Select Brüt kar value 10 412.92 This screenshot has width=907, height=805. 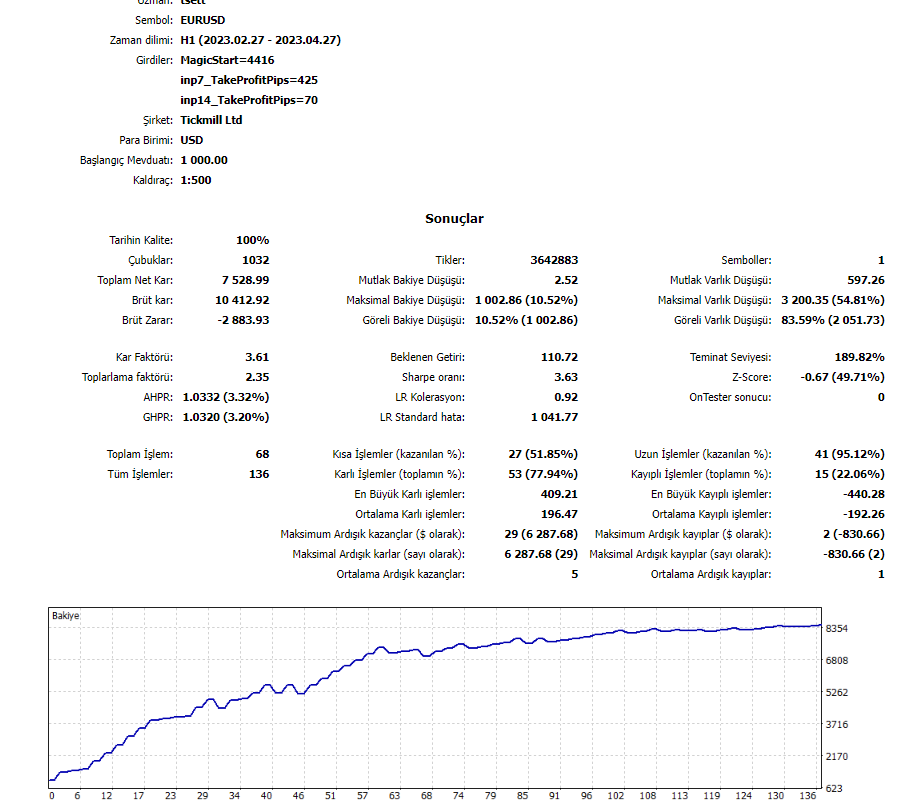[x=242, y=300]
